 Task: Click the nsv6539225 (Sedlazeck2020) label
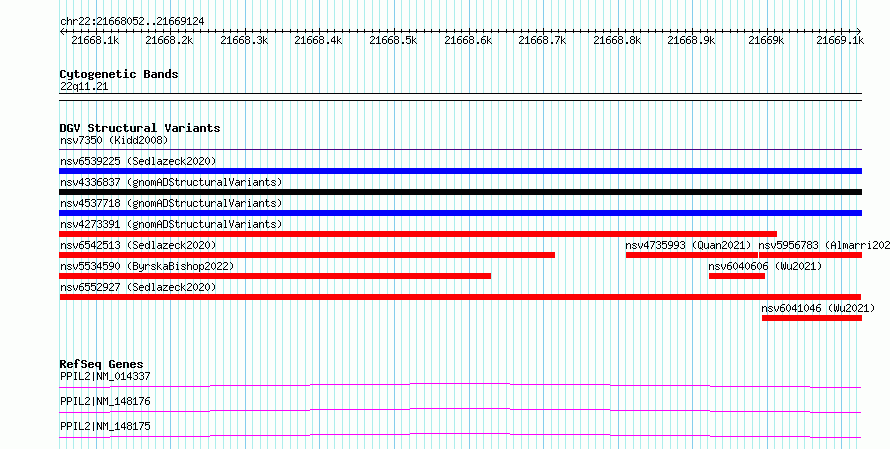138,161
